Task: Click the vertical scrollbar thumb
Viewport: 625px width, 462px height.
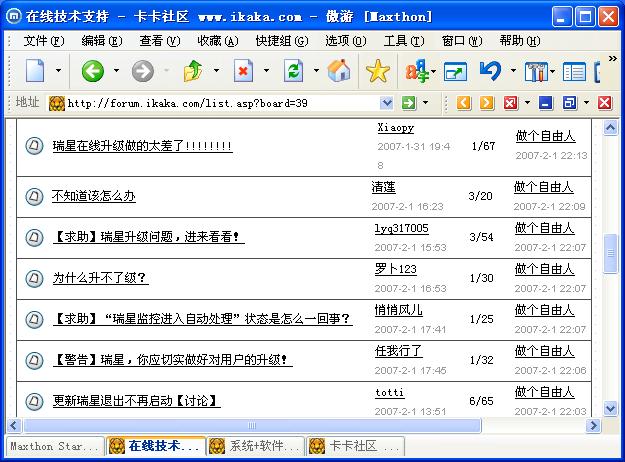Action: click(x=611, y=254)
